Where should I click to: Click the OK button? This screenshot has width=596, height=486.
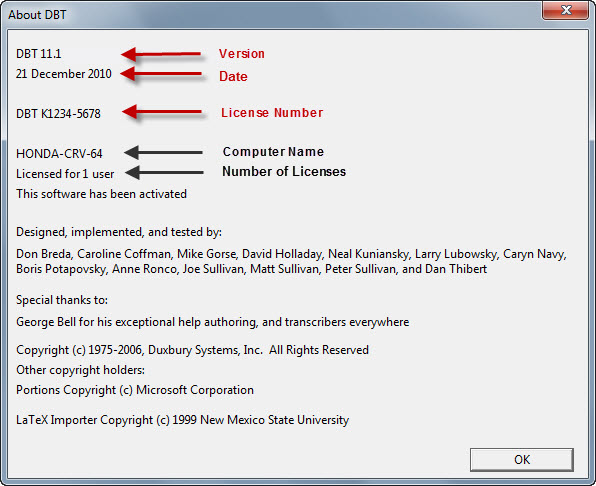[522, 459]
